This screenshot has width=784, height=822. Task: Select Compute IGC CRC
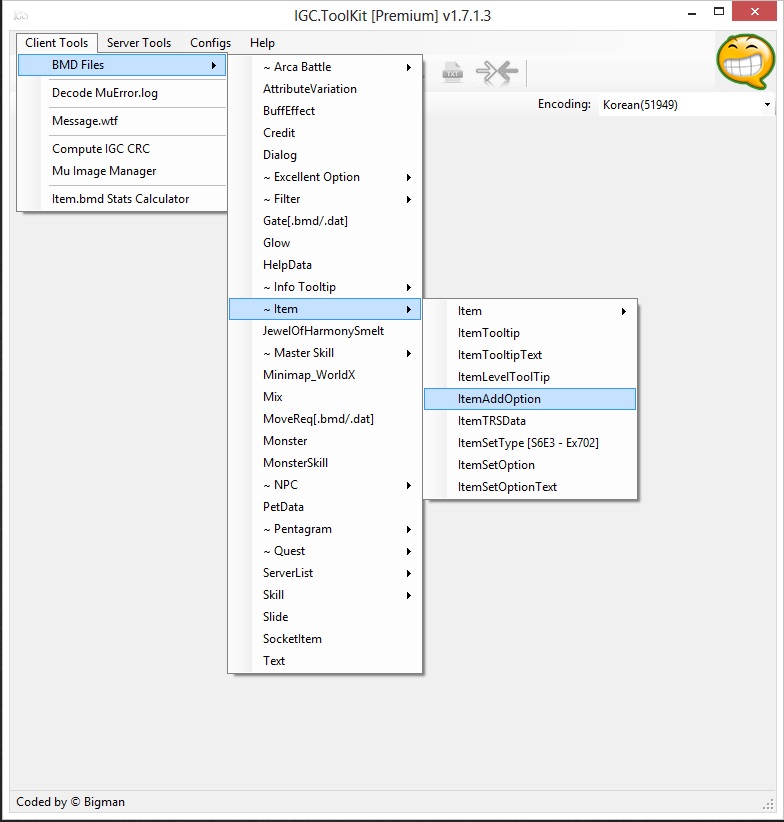click(122, 149)
